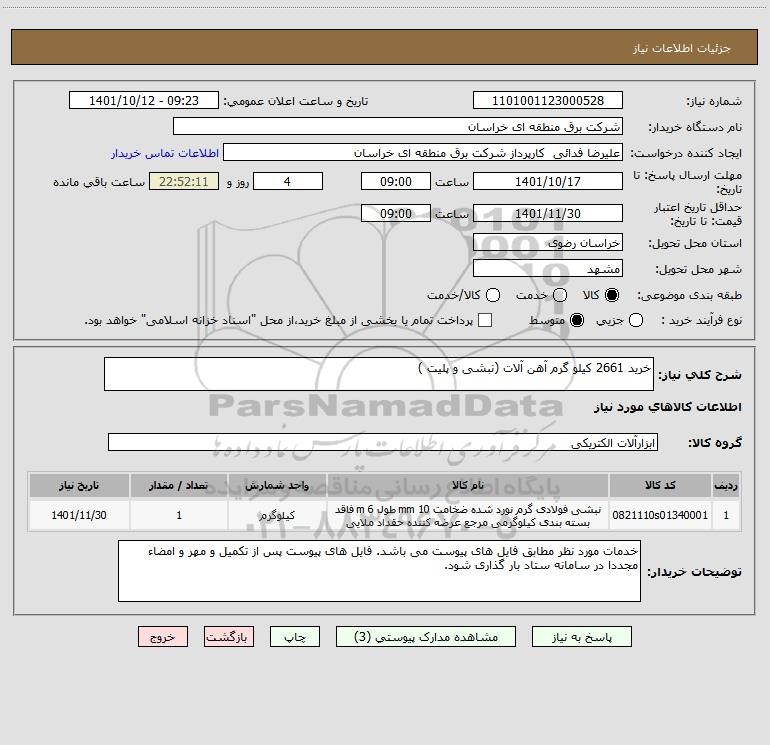Click response deadline date 1401/10/17
The width and height of the screenshot is (770, 745).
coord(548,181)
